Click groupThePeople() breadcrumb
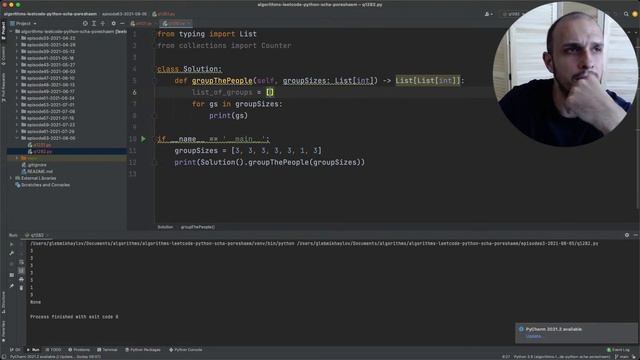Viewport: 640px width, 360px height. tap(198, 227)
